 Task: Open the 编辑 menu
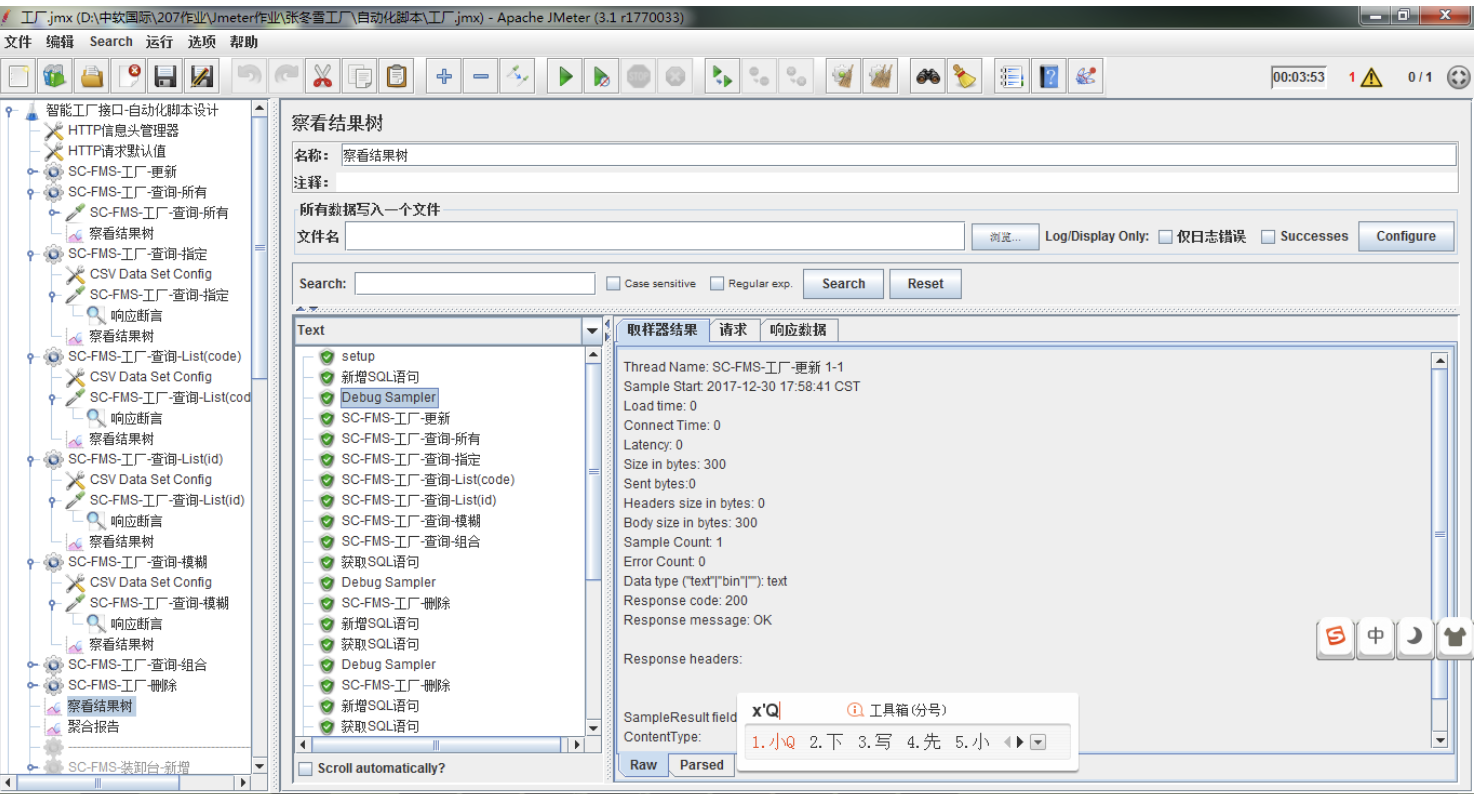point(60,42)
